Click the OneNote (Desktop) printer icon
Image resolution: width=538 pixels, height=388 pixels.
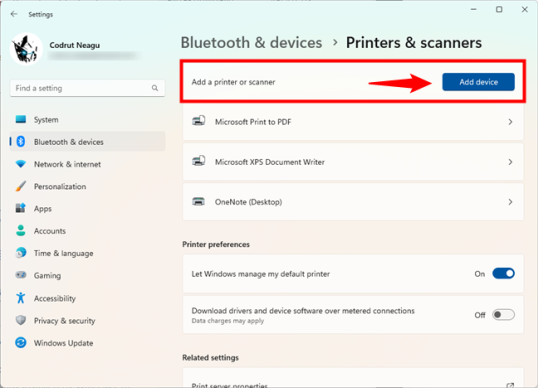pyautogui.click(x=199, y=201)
